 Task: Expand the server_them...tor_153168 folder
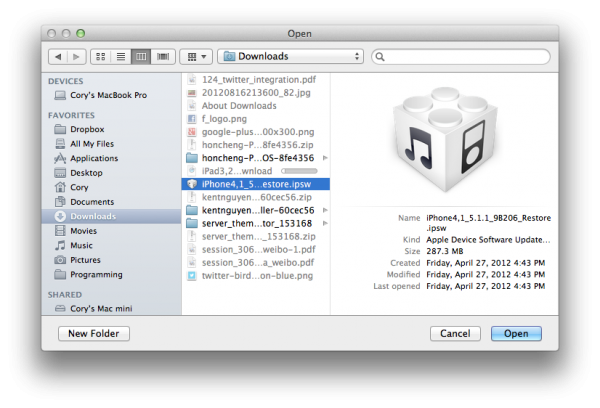[256, 224]
